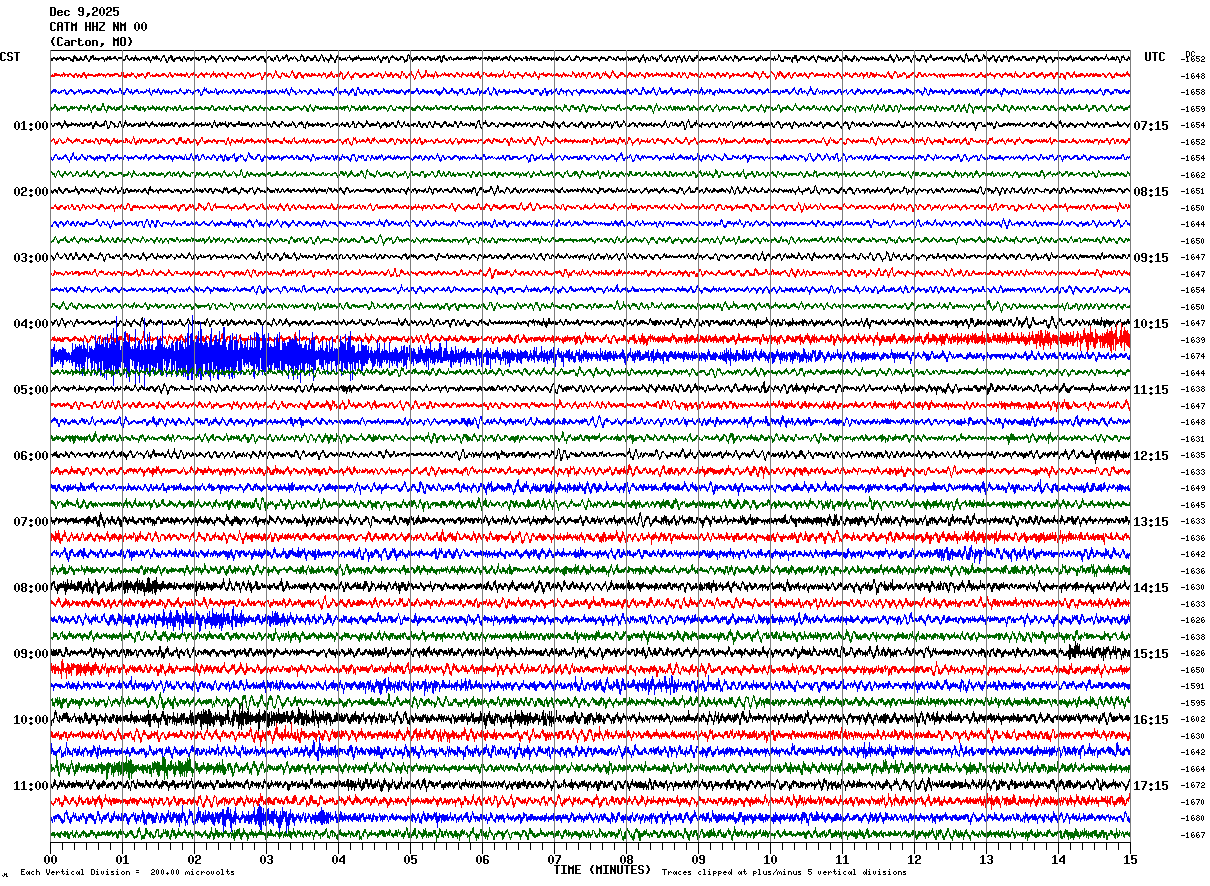This screenshot has width=1210, height=886.
Task: Click minute tick label 00 on time axis
Action: pyautogui.click(x=50, y=859)
